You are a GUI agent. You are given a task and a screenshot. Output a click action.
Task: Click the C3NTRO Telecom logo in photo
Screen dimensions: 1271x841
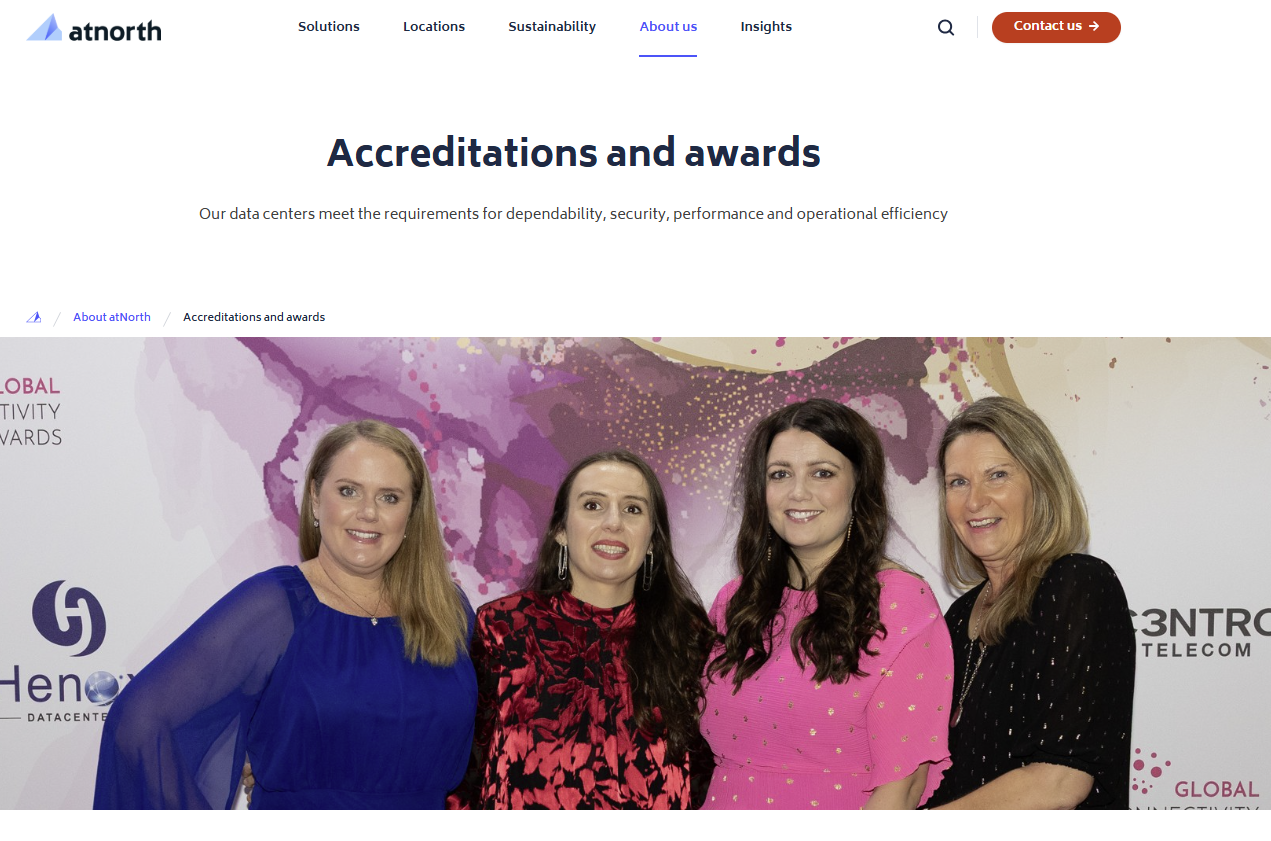coord(1200,632)
